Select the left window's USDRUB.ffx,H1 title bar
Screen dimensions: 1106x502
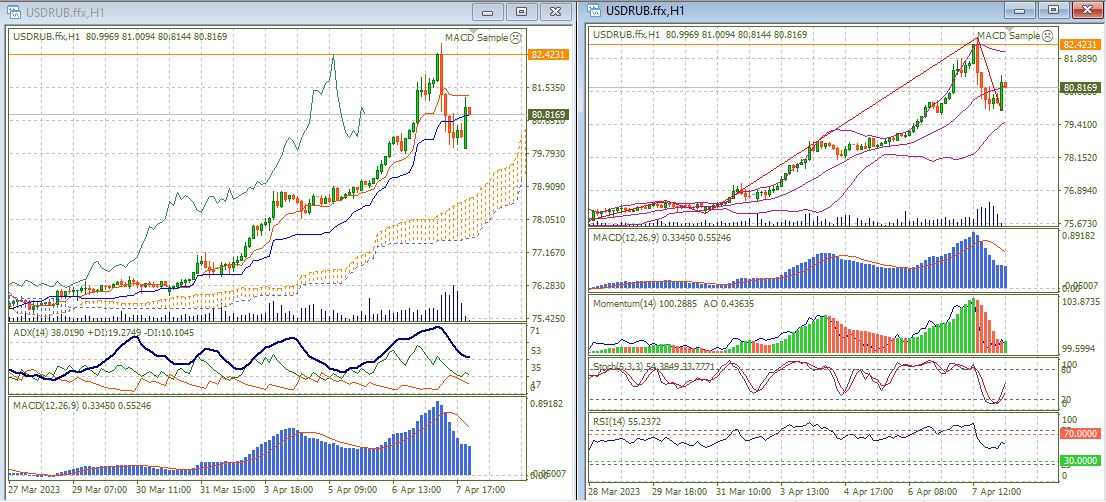[250, 11]
